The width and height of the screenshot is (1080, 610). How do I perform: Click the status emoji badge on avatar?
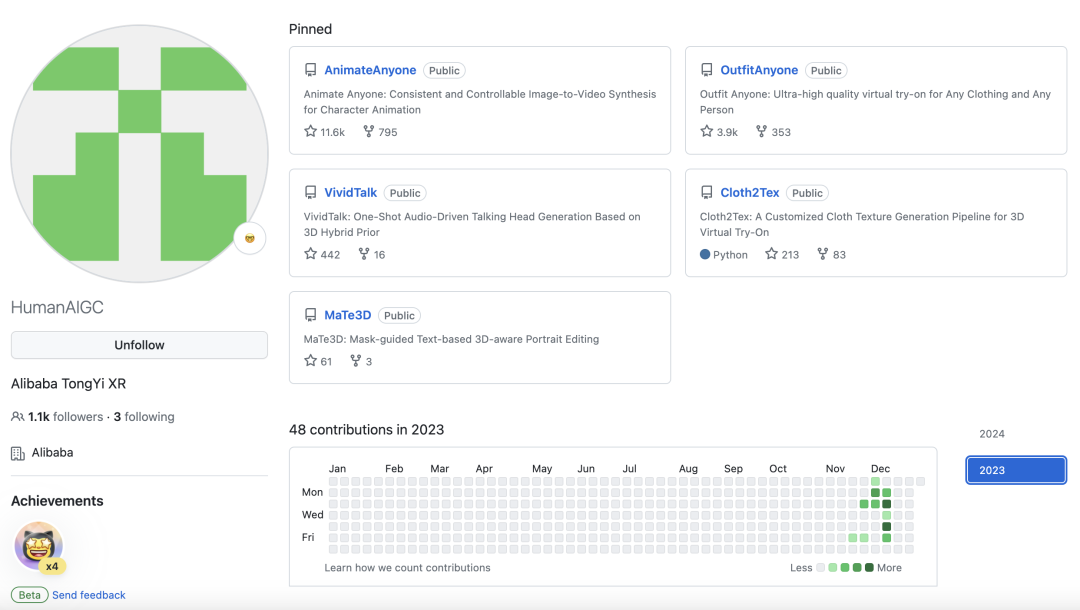point(249,238)
